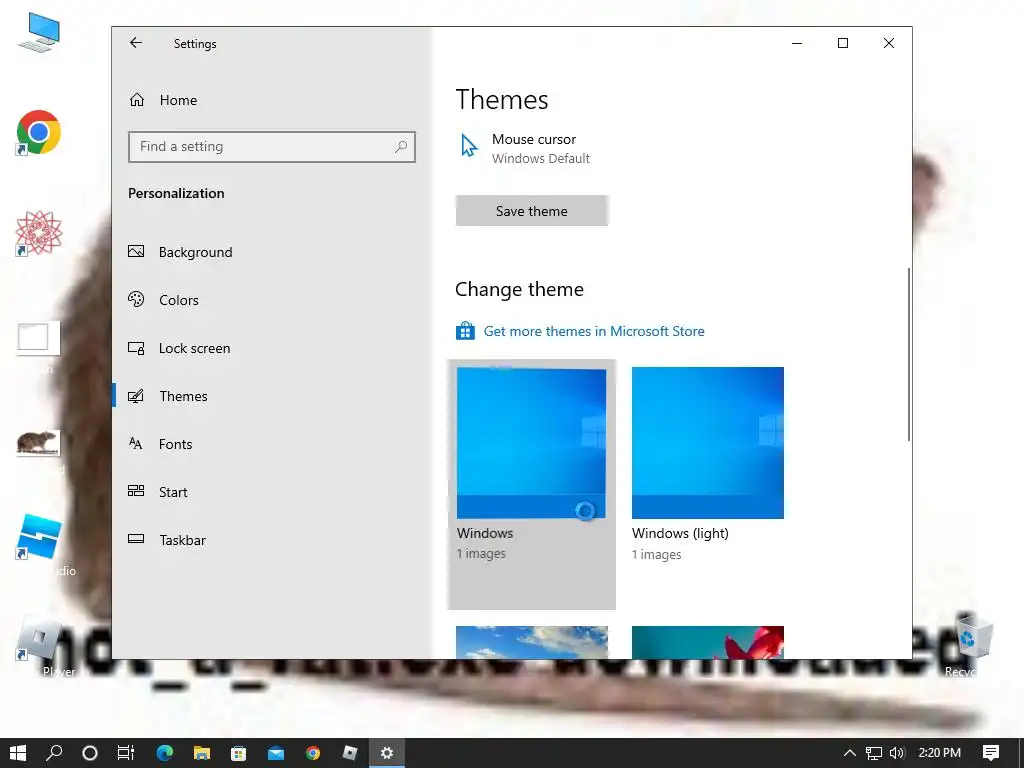Viewport: 1024px width, 768px height.
Task: Open Microsoft Store from taskbar
Action: tap(239, 753)
